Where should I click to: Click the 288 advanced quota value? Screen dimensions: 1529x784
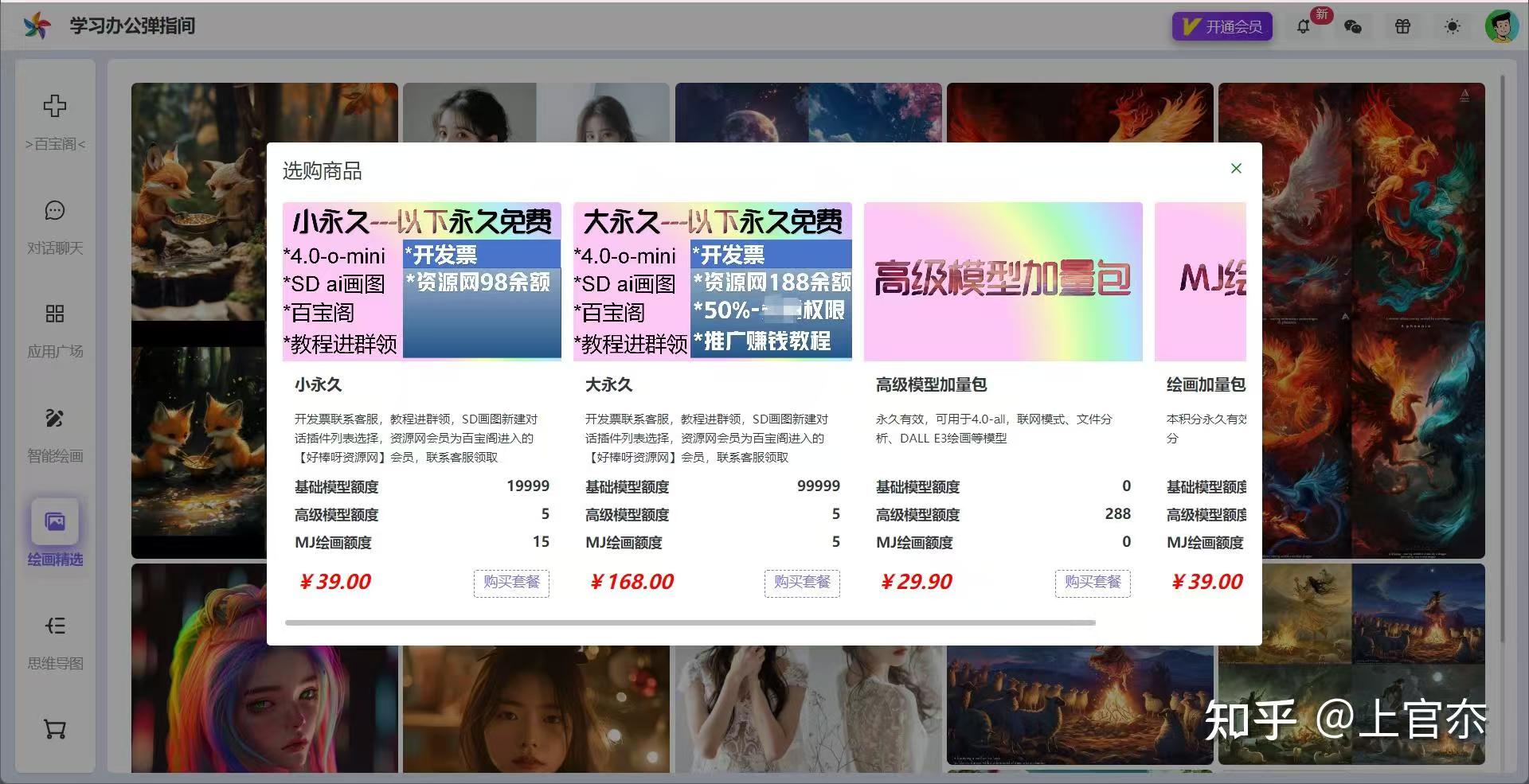pos(1118,514)
